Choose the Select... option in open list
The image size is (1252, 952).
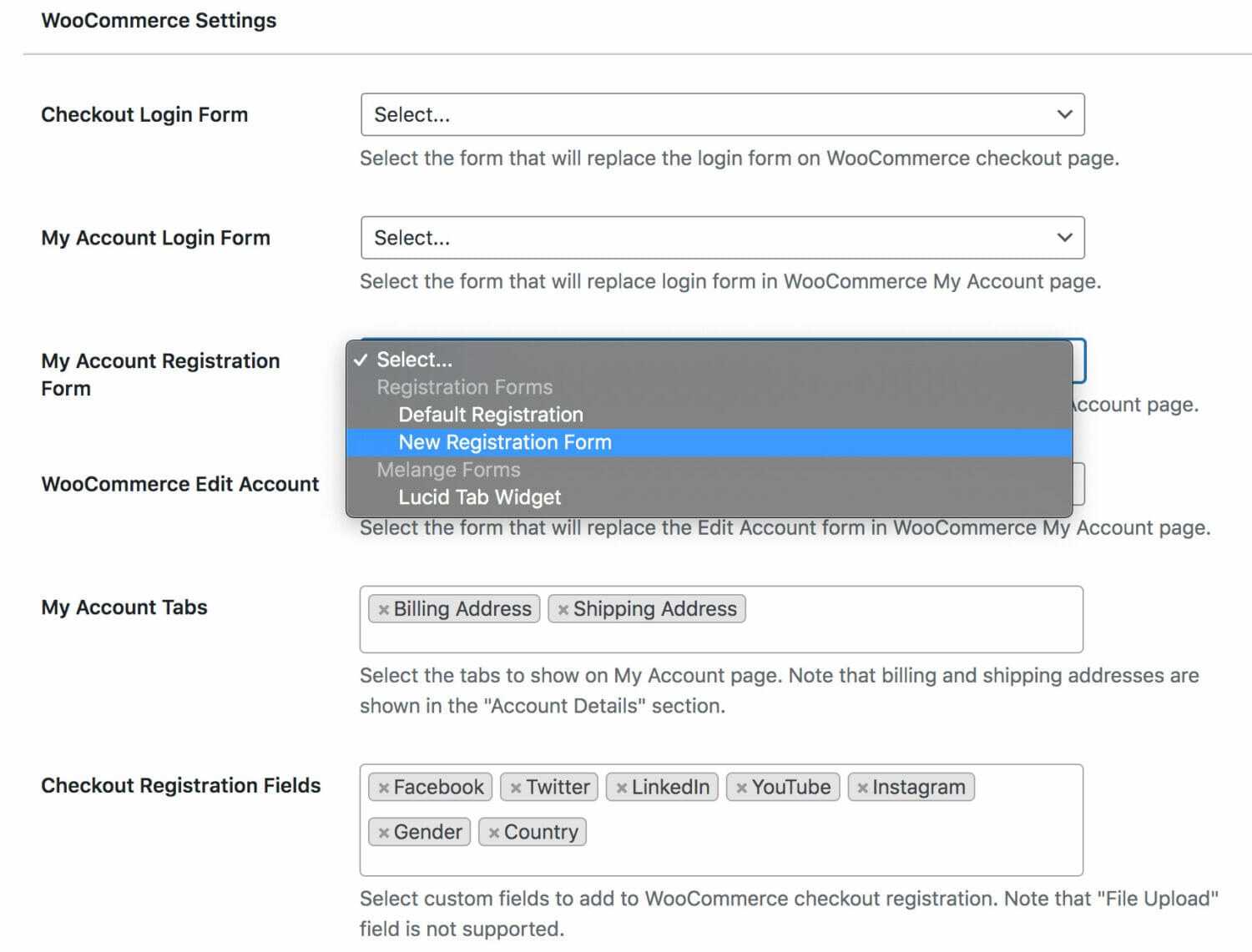pyautogui.click(x=709, y=360)
